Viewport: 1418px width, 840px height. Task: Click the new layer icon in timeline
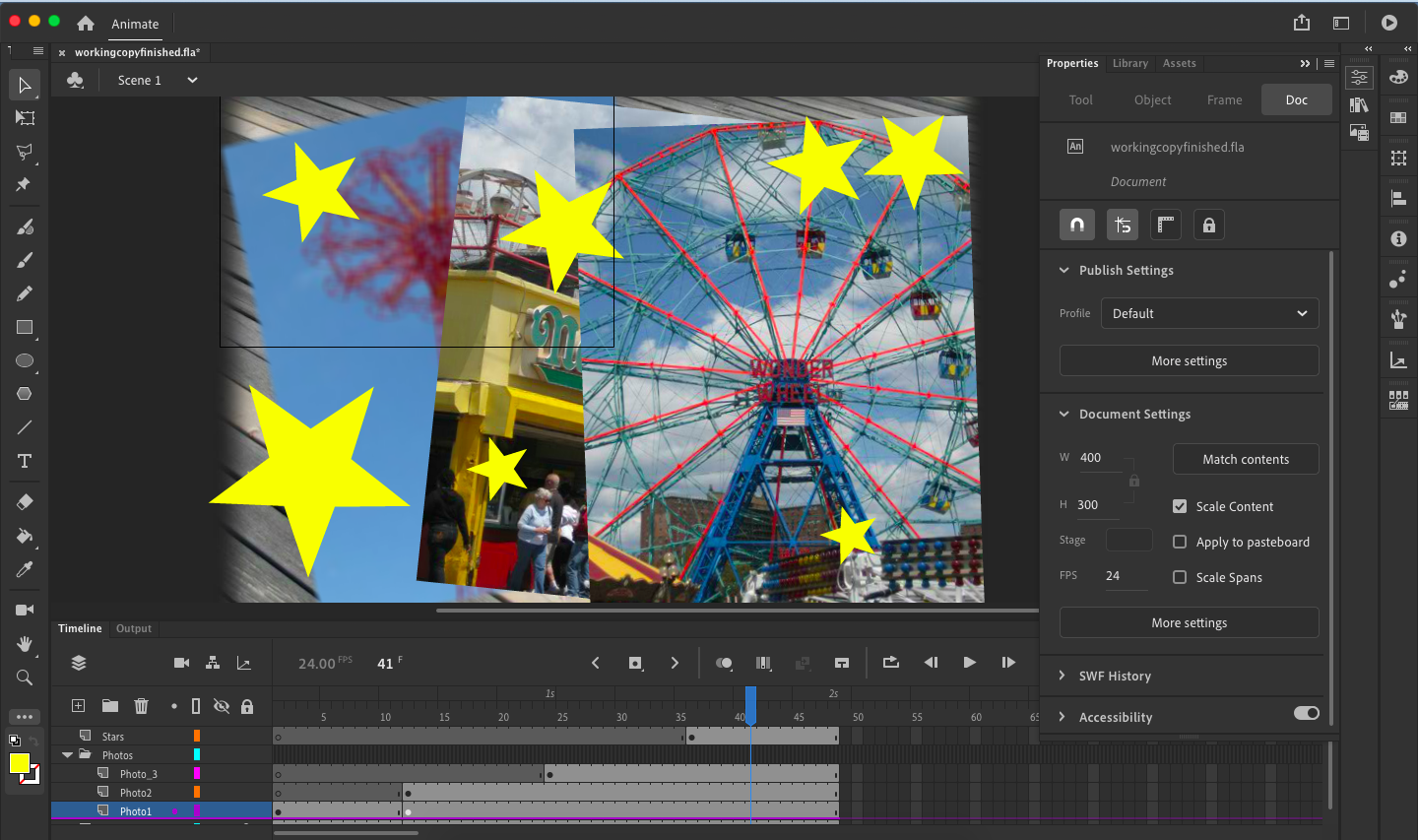tap(79, 706)
